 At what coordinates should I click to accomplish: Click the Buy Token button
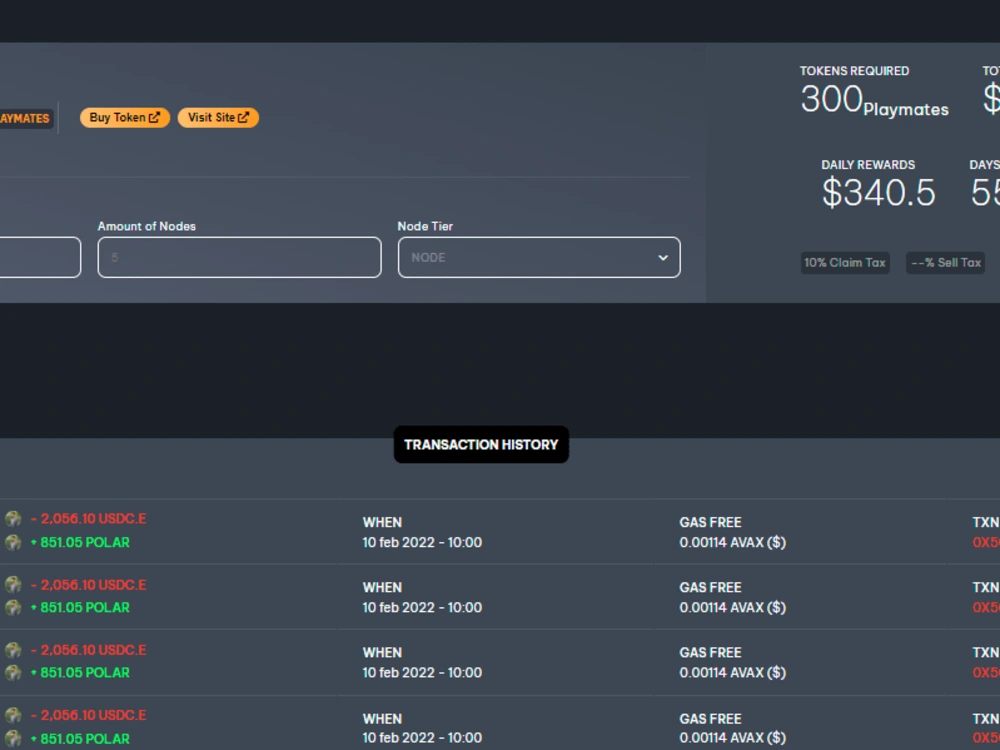coord(124,117)
